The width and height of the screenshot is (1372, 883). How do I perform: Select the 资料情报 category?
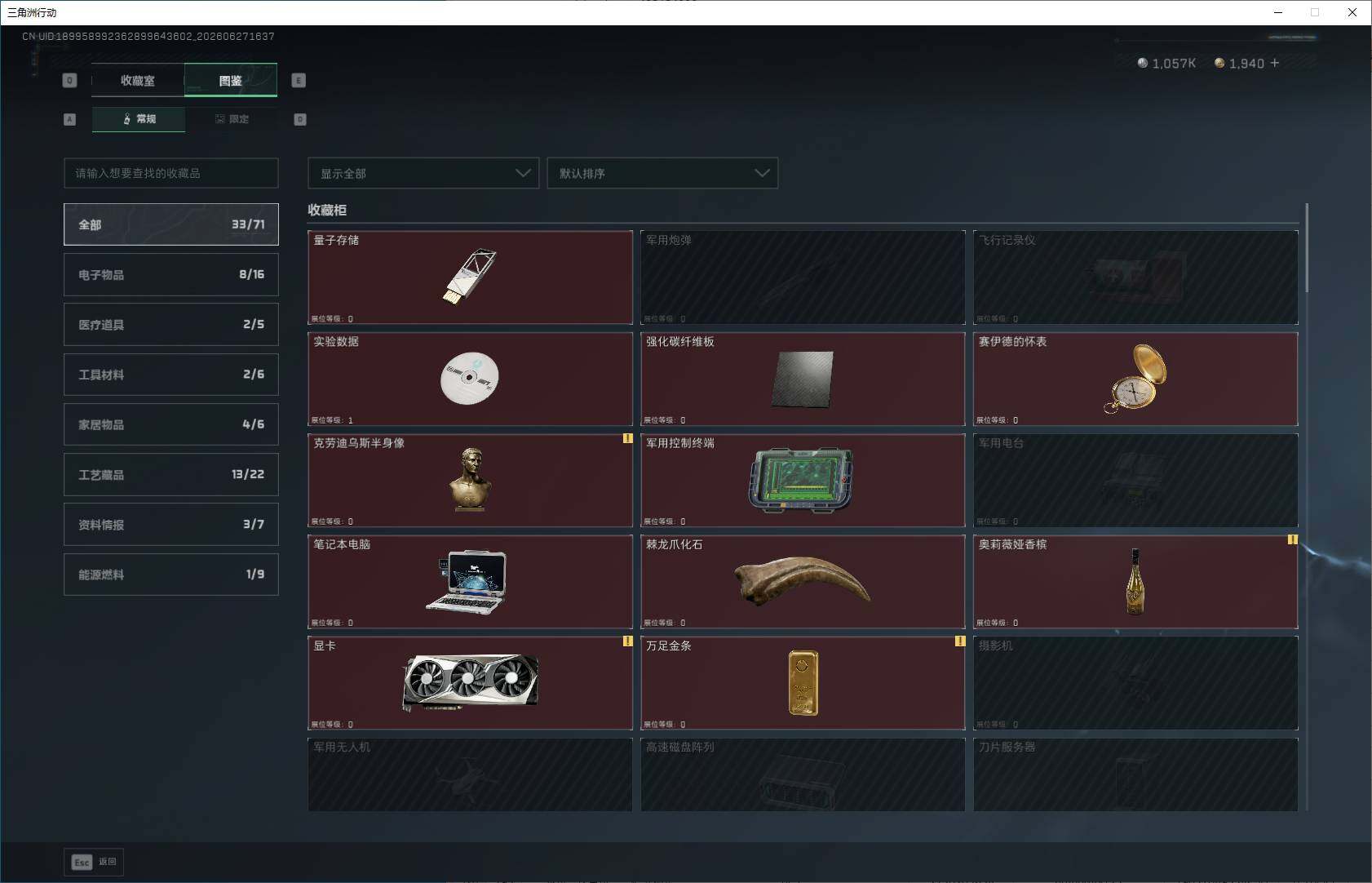pyautogui.click(x=171, y=524)
